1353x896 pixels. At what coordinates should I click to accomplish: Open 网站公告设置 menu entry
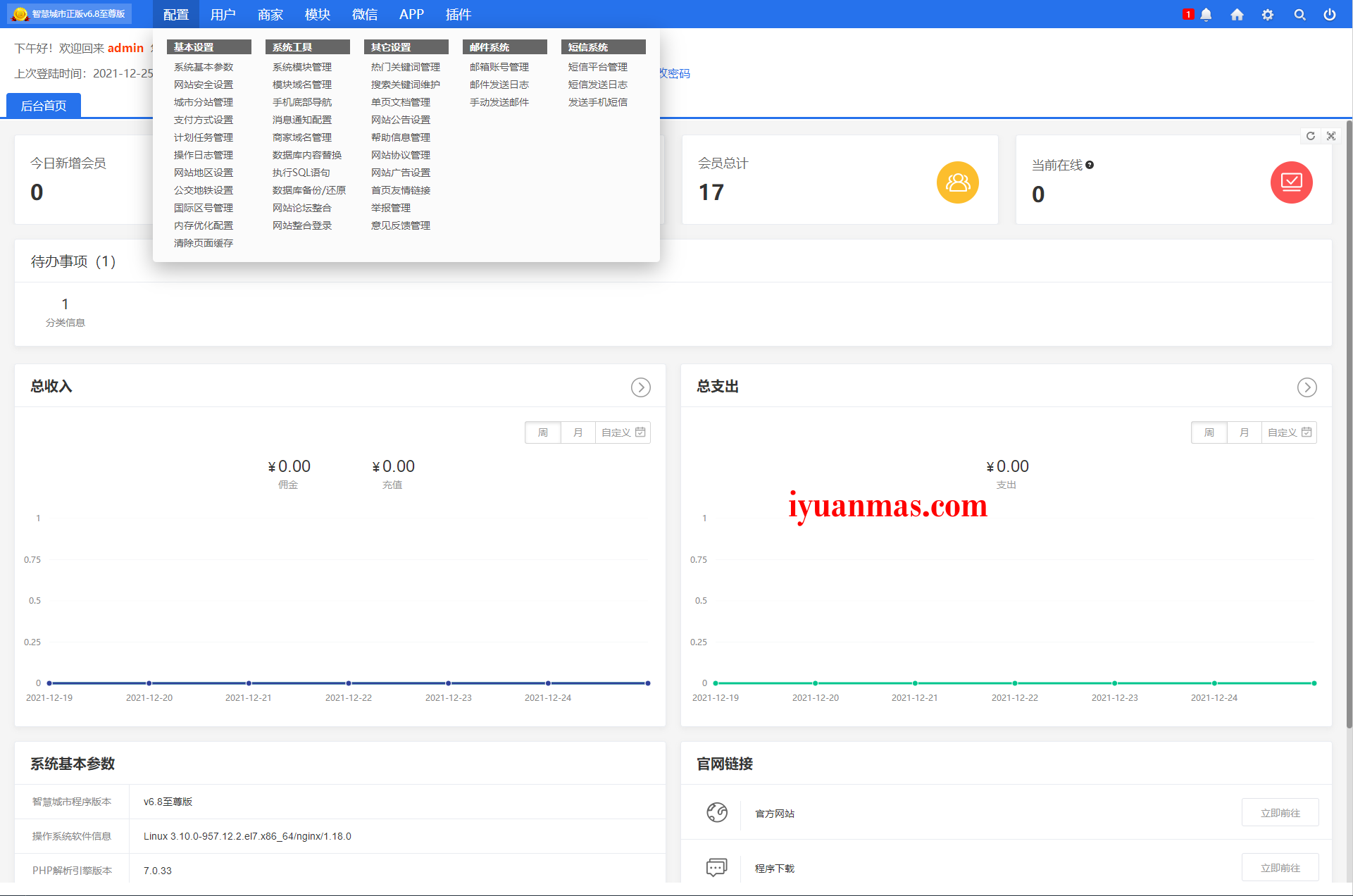click(x=401, y=120)
